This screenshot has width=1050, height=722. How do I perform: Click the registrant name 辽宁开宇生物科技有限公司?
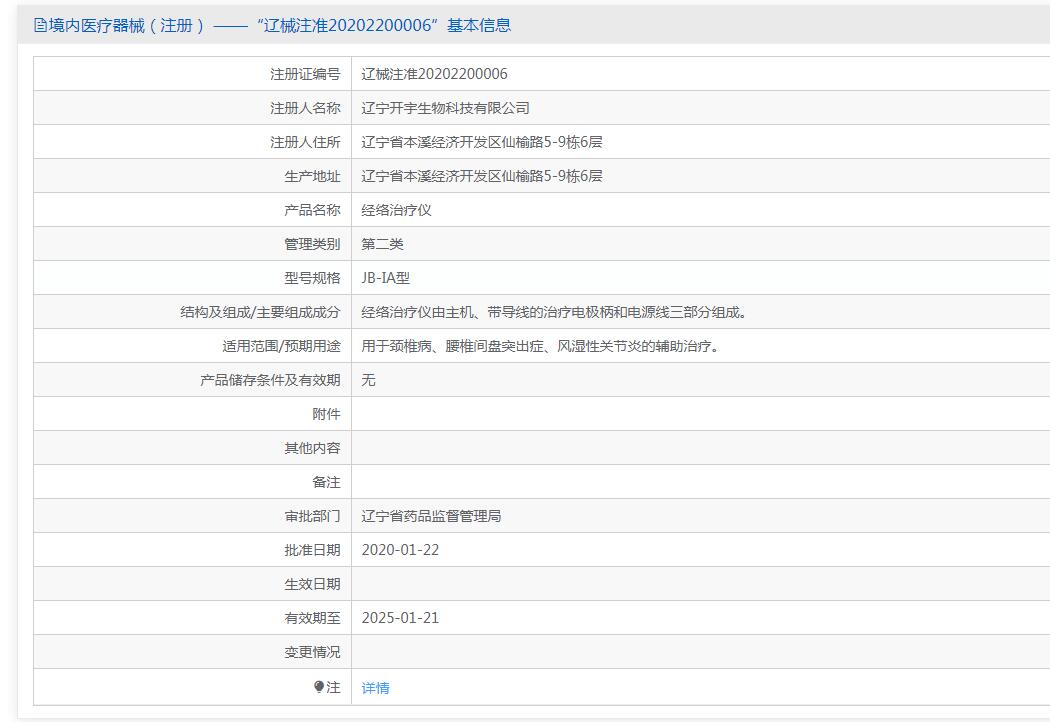click(445, 108)
